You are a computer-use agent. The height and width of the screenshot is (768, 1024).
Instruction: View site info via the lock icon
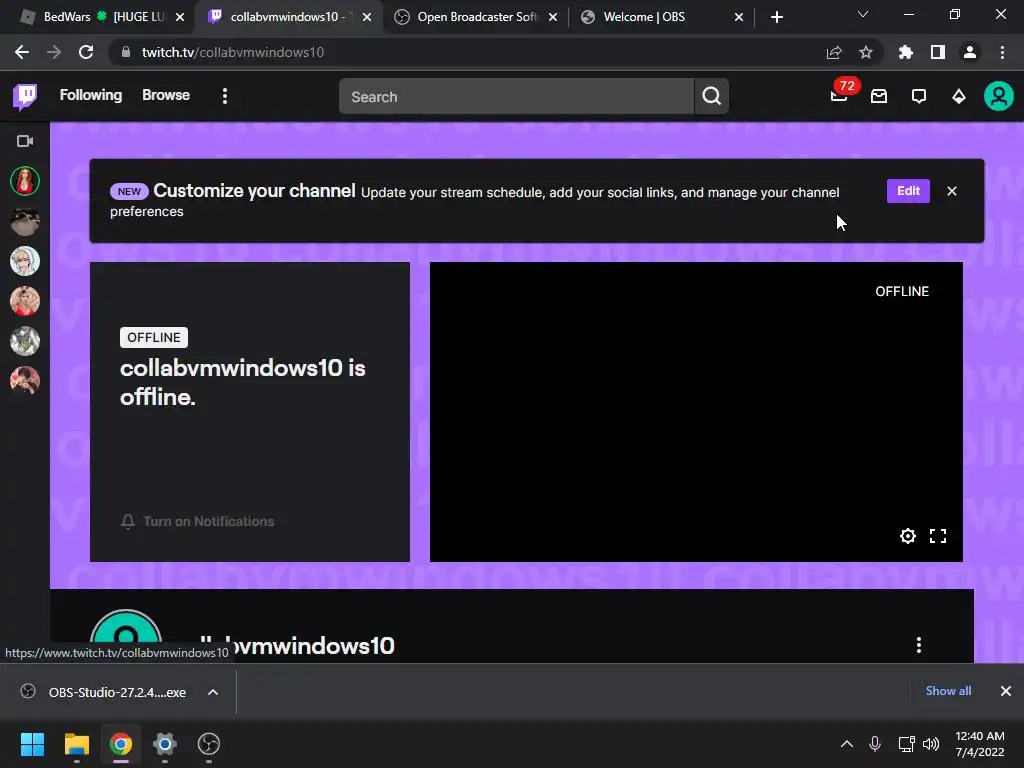126,52
